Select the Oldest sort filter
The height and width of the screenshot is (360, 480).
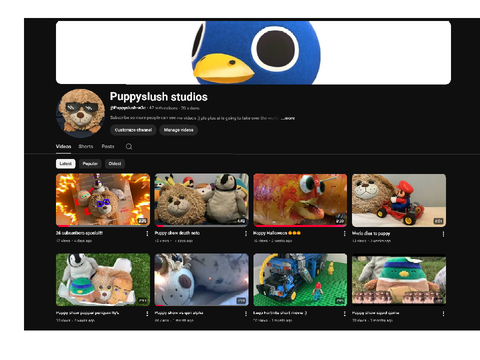(x=115, y=164)
